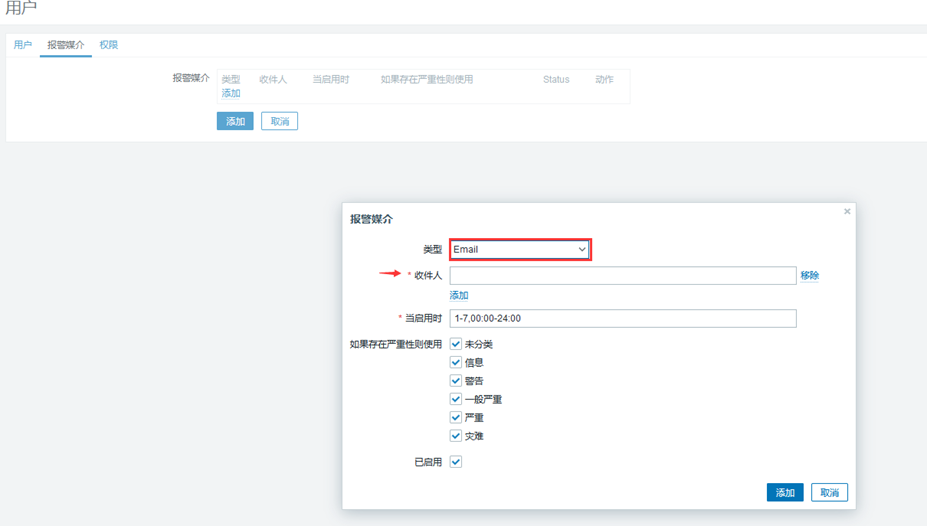Disable the 已启用 checkbox
The height and width of the screenshot is (526, 927).
tap(456, 462)
